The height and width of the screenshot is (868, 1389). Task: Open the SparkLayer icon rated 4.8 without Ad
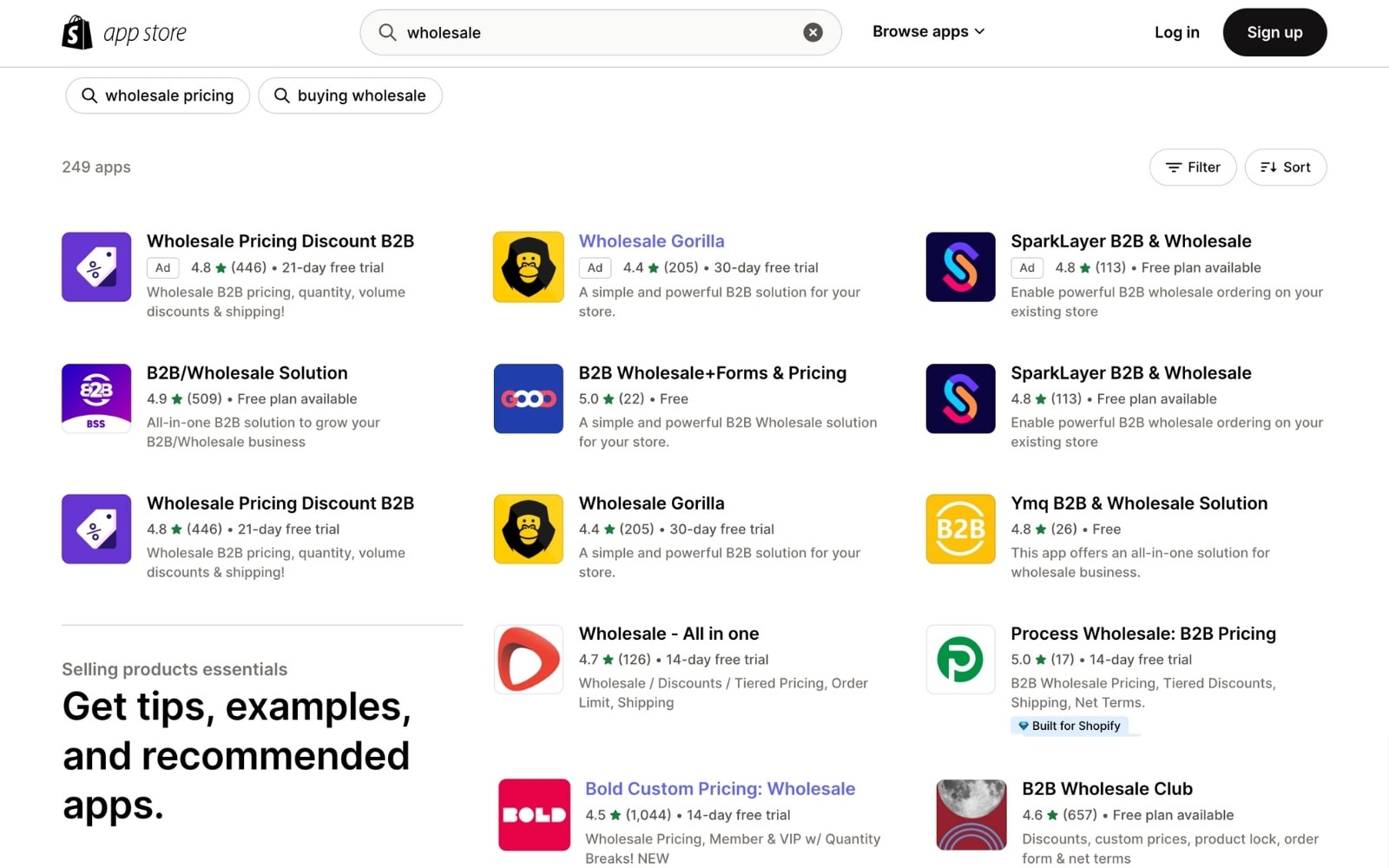[960, 398]
